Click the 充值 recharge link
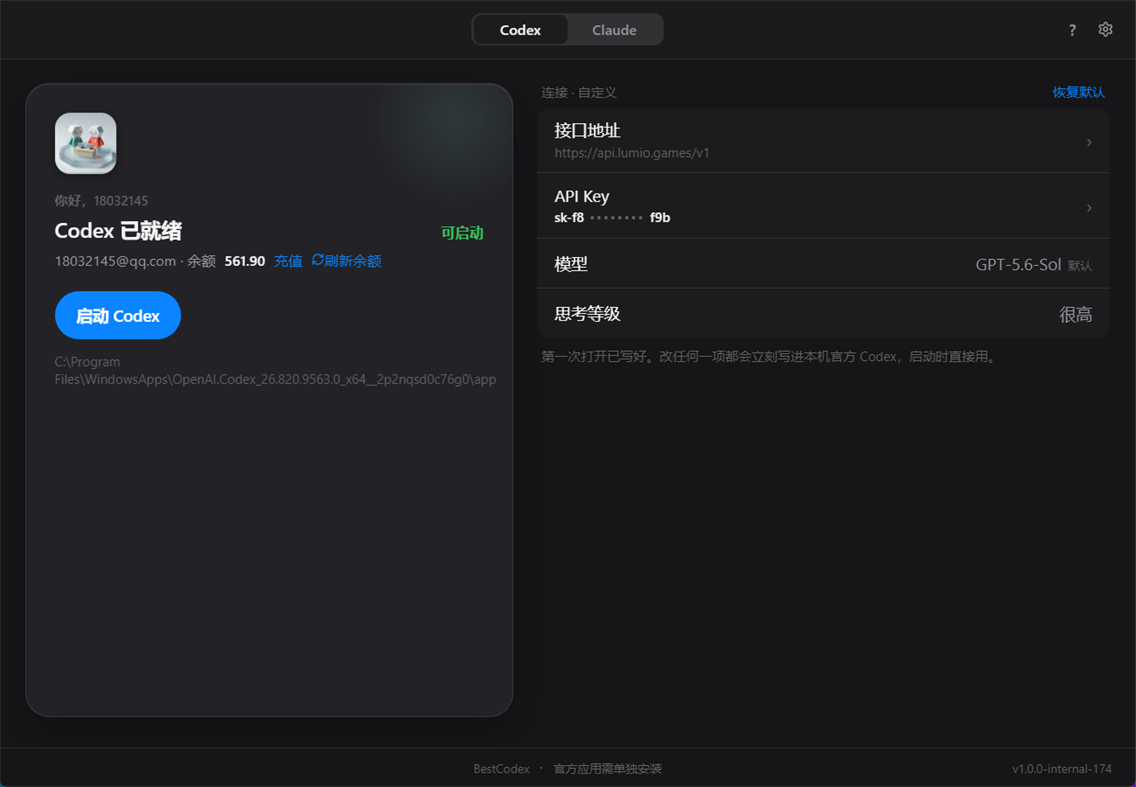The image size is (1136, 787). [x=288, y=261]
